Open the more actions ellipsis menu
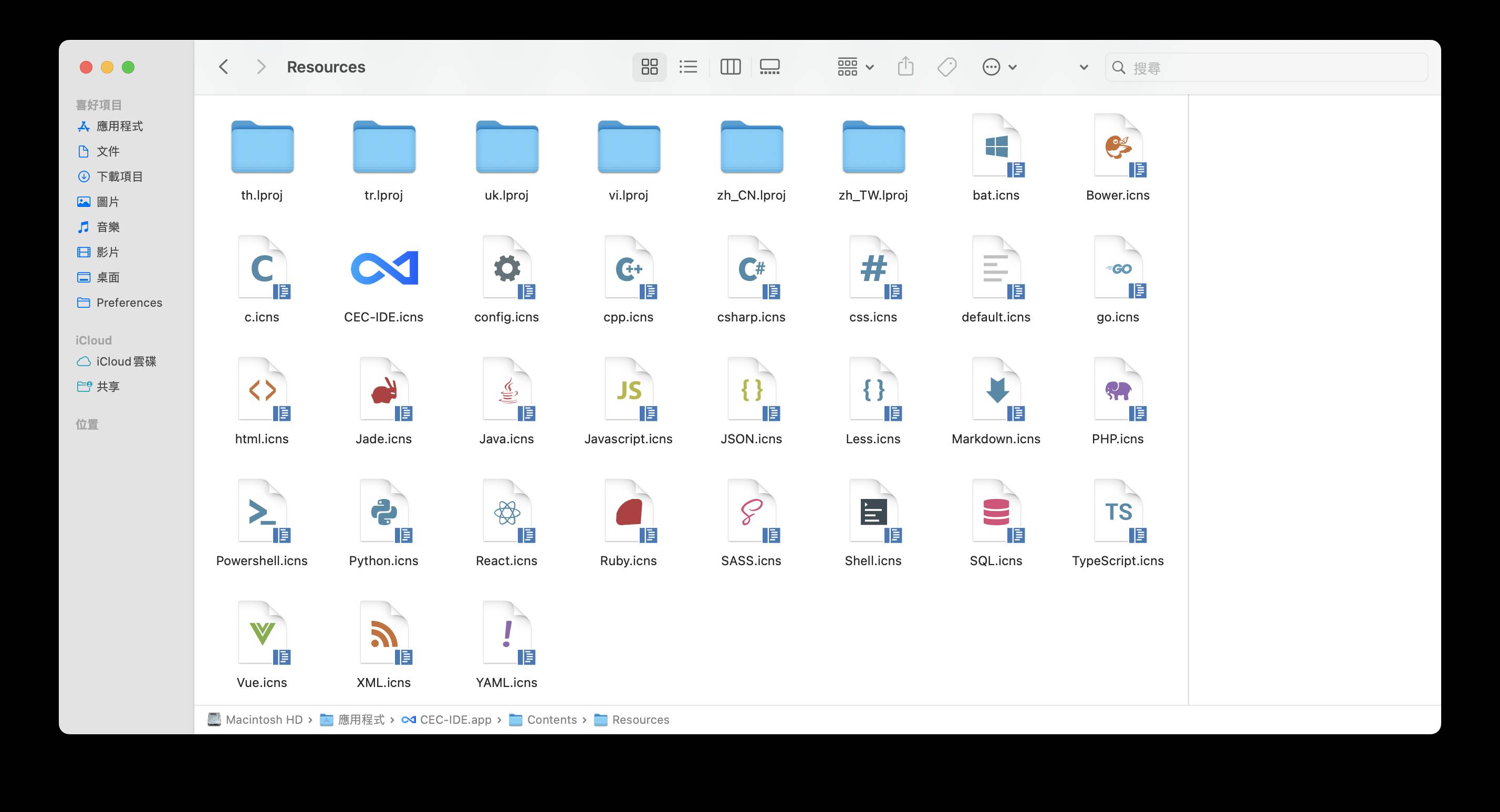The image size is (1500, 812). click(999, 67)
